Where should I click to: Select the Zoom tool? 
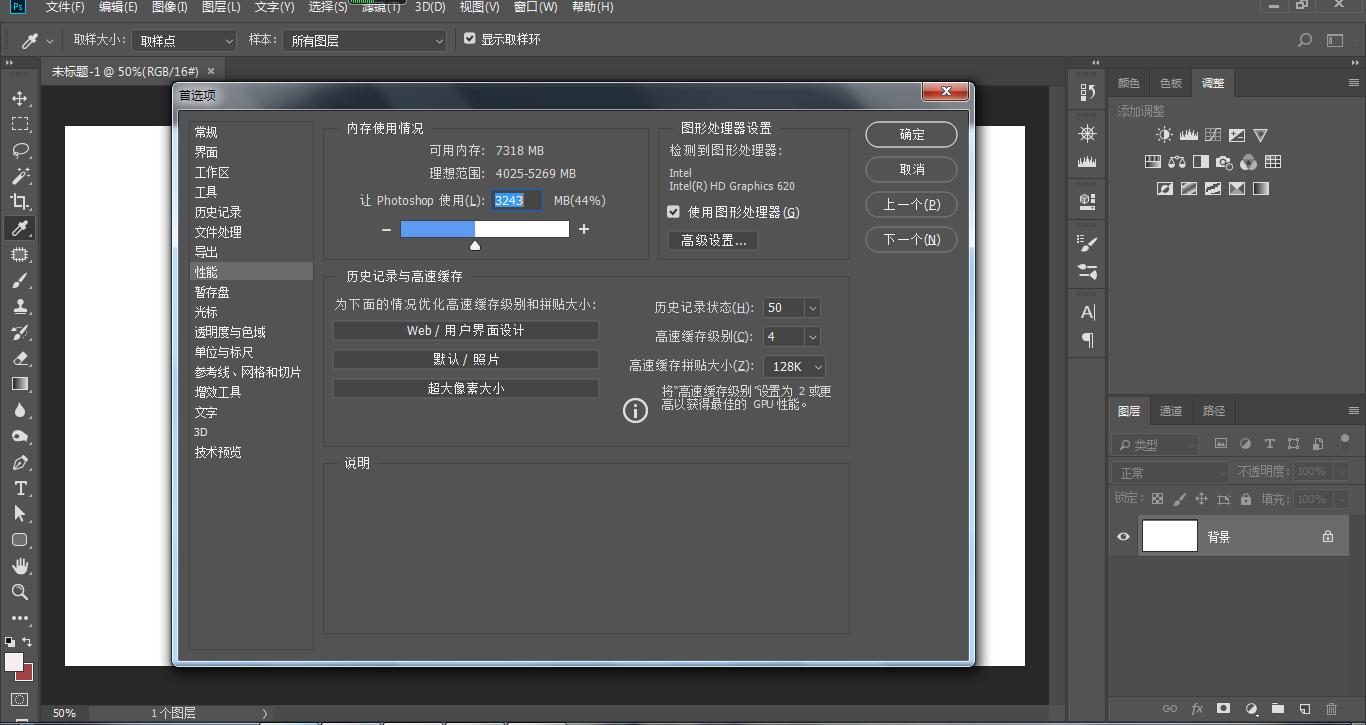point(19,592)
